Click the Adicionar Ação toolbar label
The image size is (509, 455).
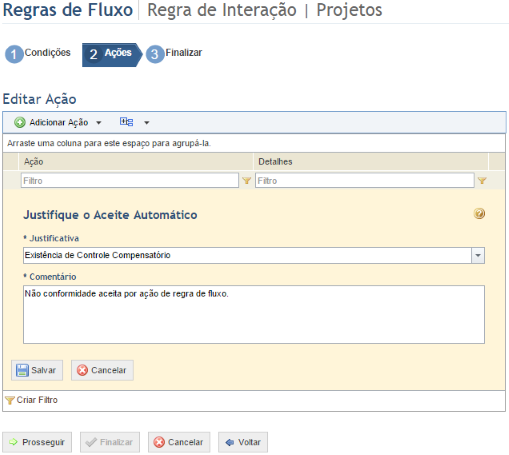(59, 122)
